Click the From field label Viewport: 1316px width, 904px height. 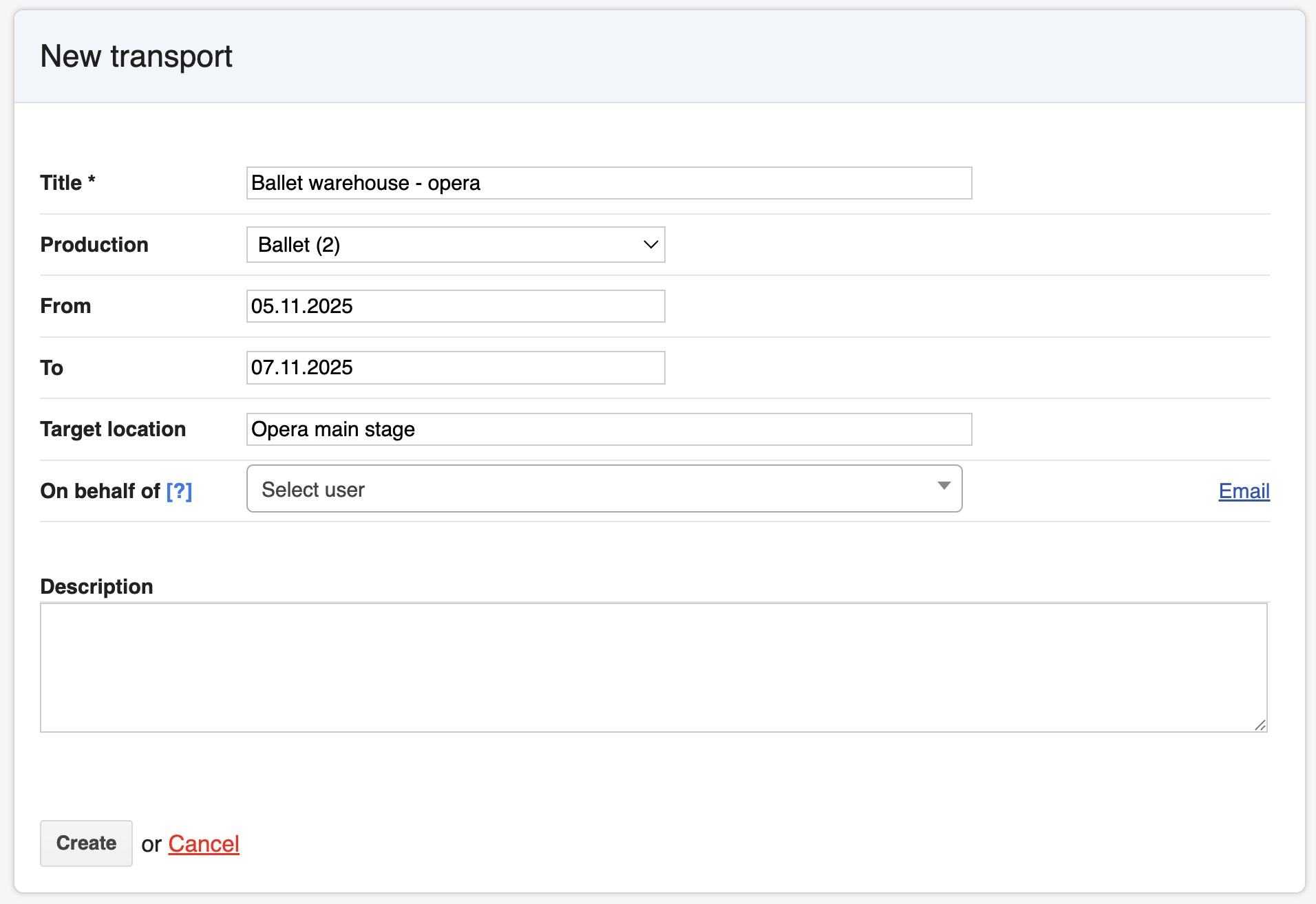65,306
